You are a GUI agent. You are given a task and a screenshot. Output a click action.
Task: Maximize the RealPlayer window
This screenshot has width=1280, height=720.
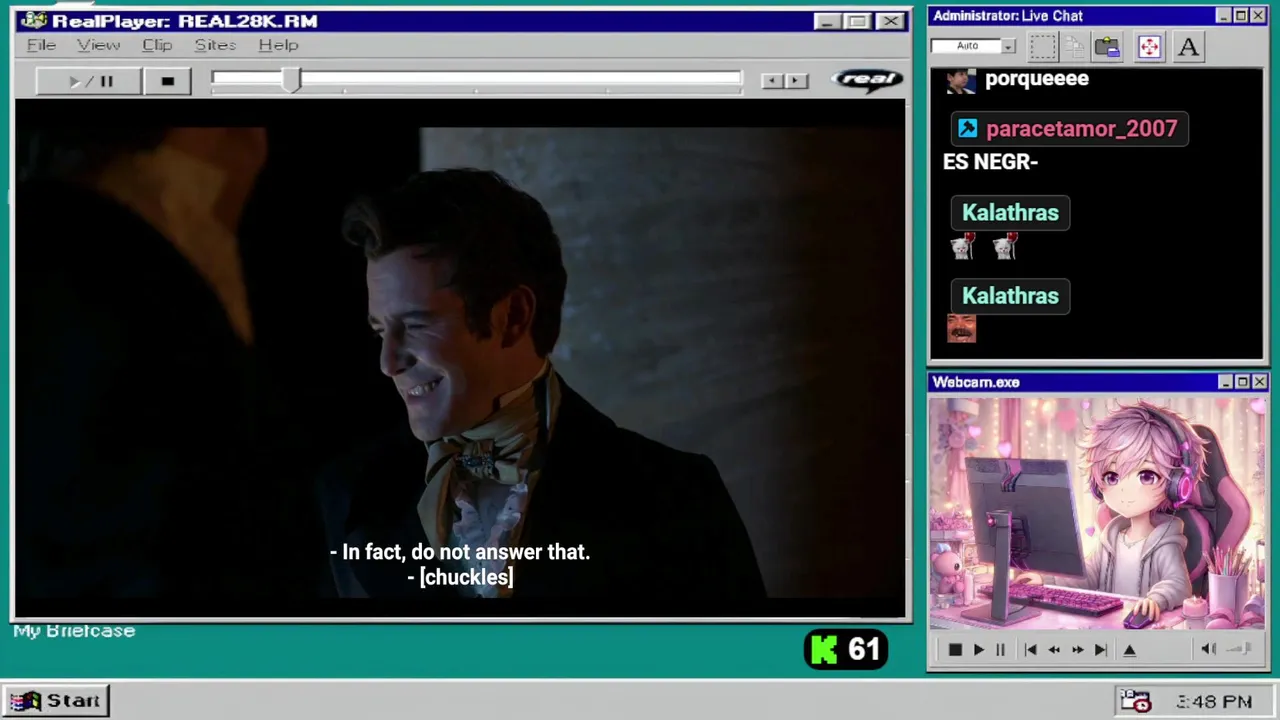pos(857,21)
